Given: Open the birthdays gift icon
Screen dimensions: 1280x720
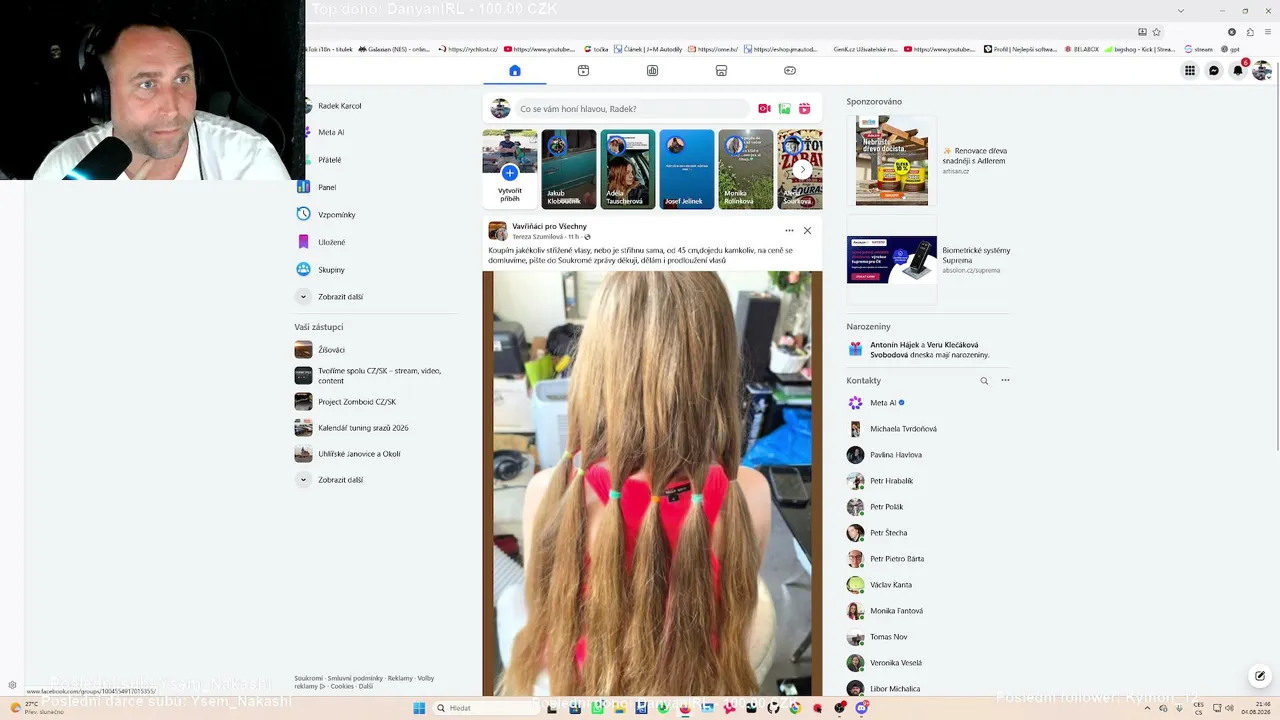Looking at the screenshot, I should coord(855,349).
